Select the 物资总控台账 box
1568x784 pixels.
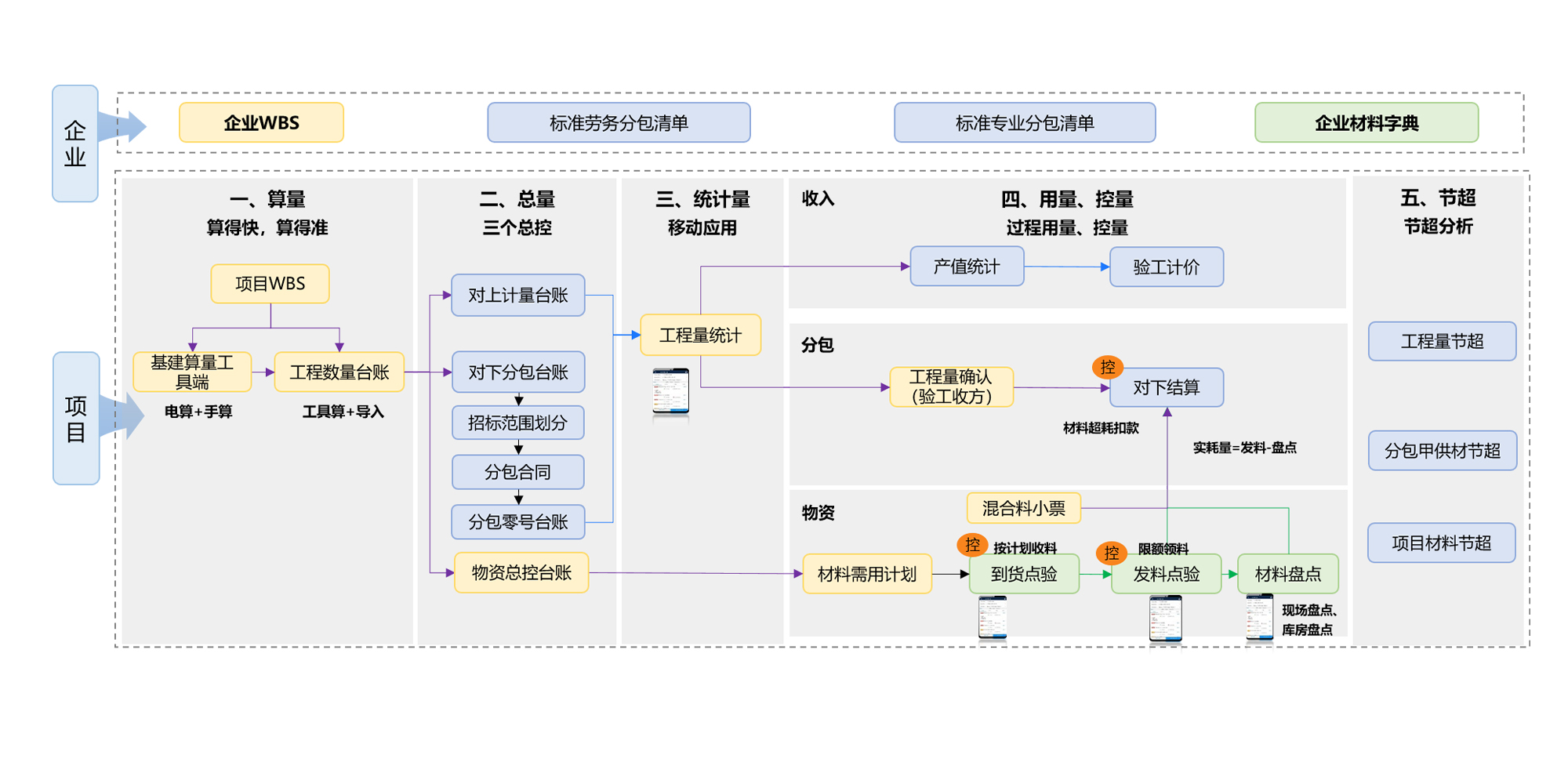pyautogui.click(x=521, y=573)
